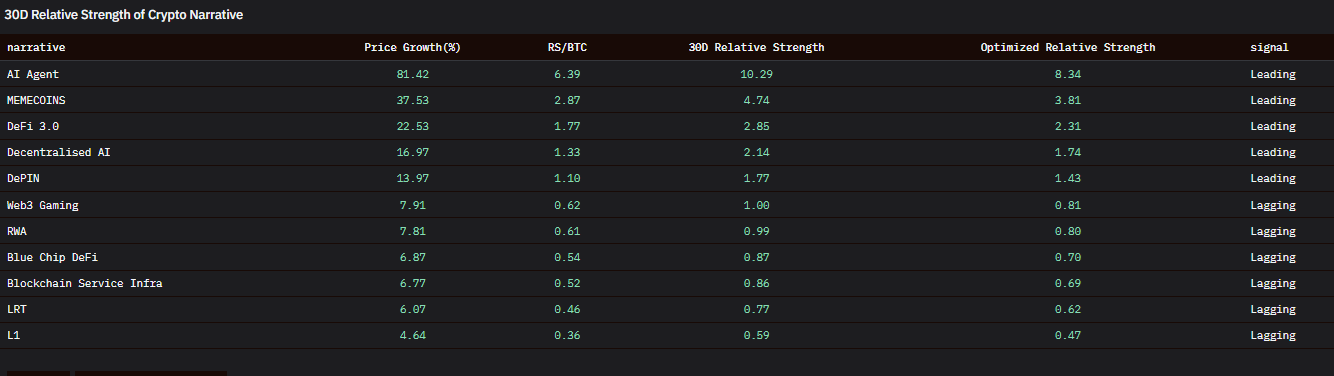This screenshot has width=1334, height=376.
Task: Click Blockchain Service Infra narrative
Action: coord(85,283)
